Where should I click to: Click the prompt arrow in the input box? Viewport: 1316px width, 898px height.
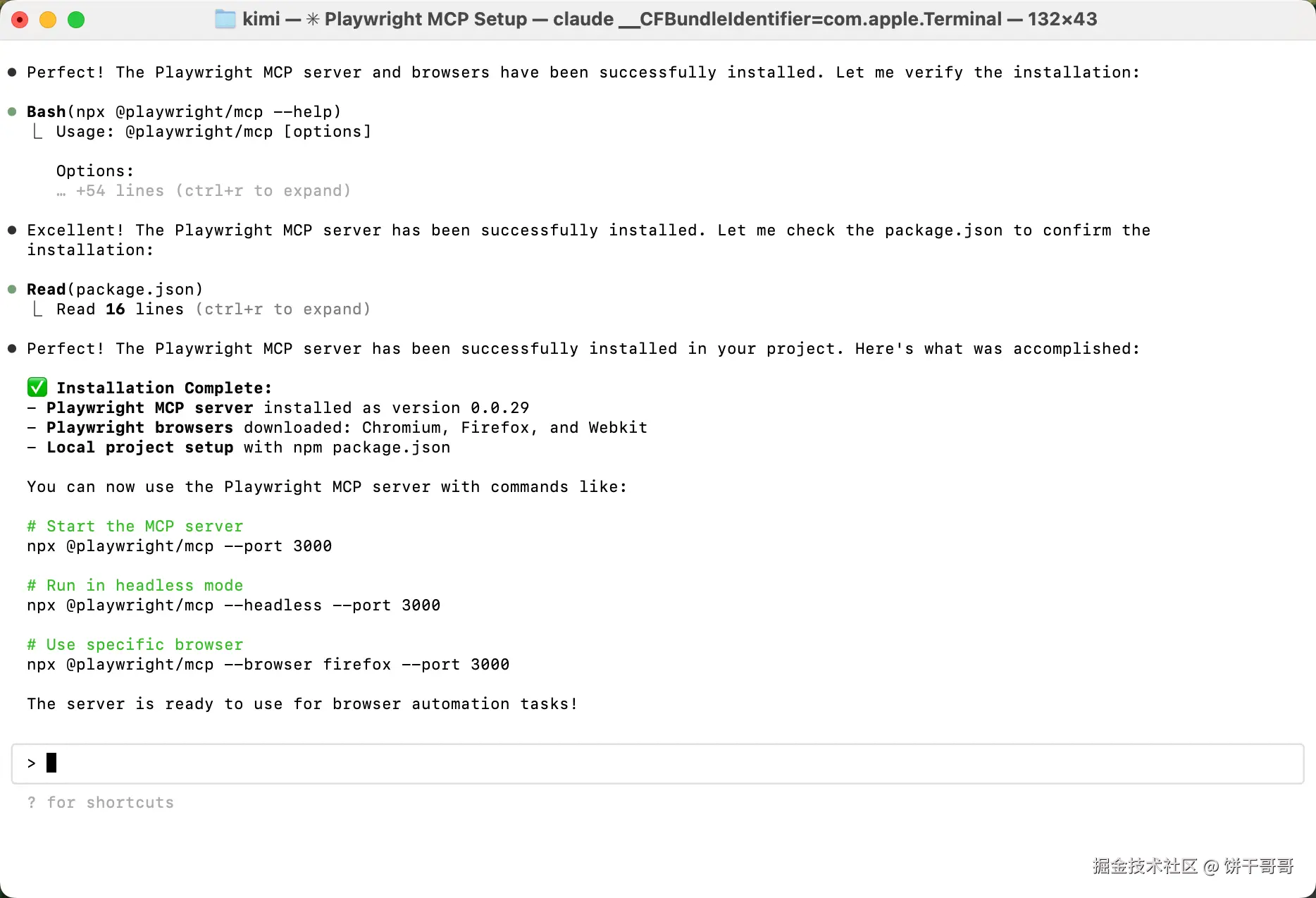click(x=31, y=763)
